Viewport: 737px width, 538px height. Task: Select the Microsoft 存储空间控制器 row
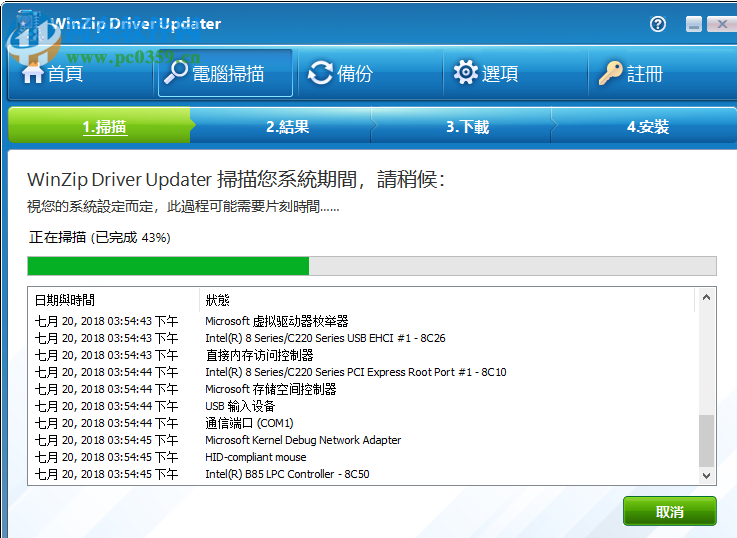tap(362, 389)
